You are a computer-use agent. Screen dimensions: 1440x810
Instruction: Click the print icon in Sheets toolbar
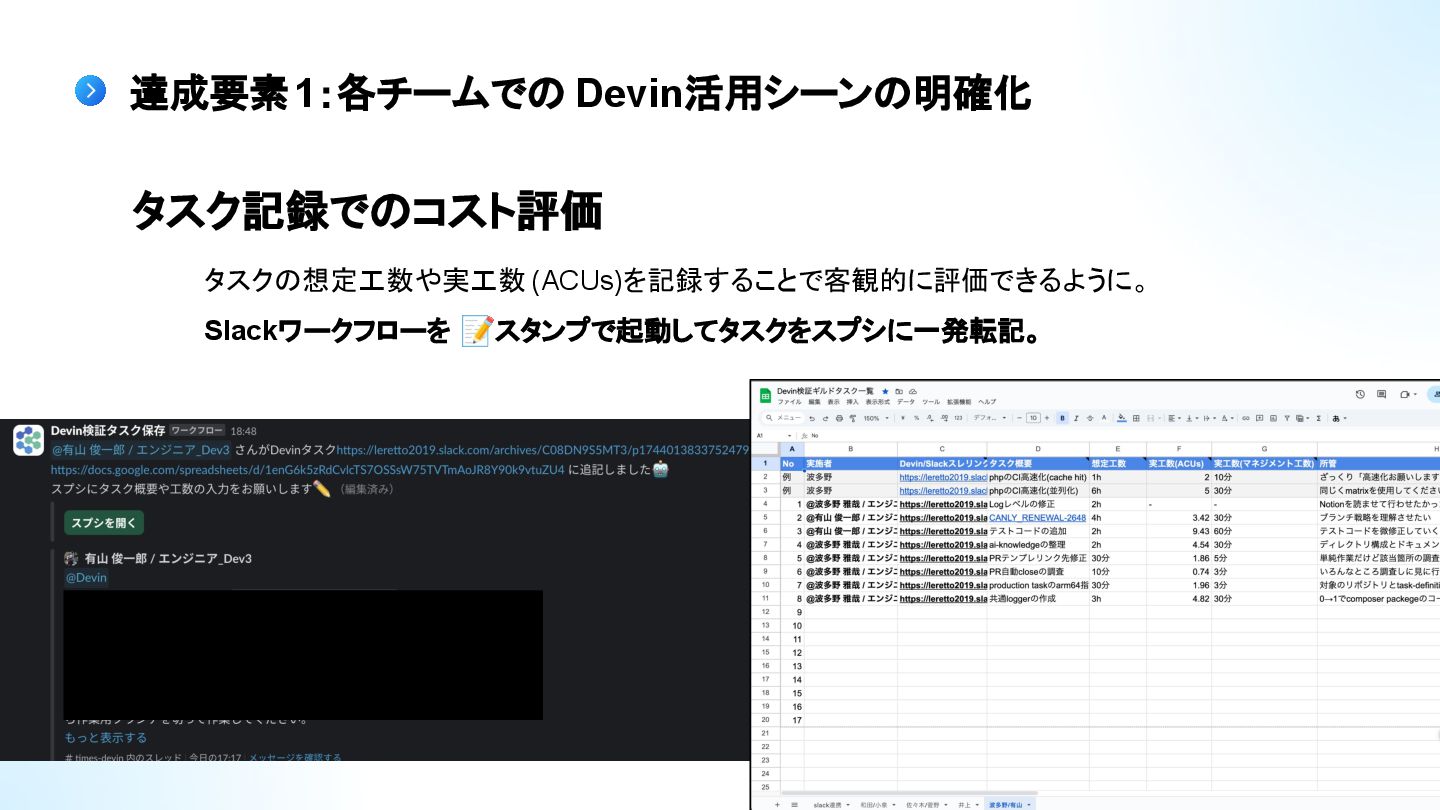(x=839, y=418)
